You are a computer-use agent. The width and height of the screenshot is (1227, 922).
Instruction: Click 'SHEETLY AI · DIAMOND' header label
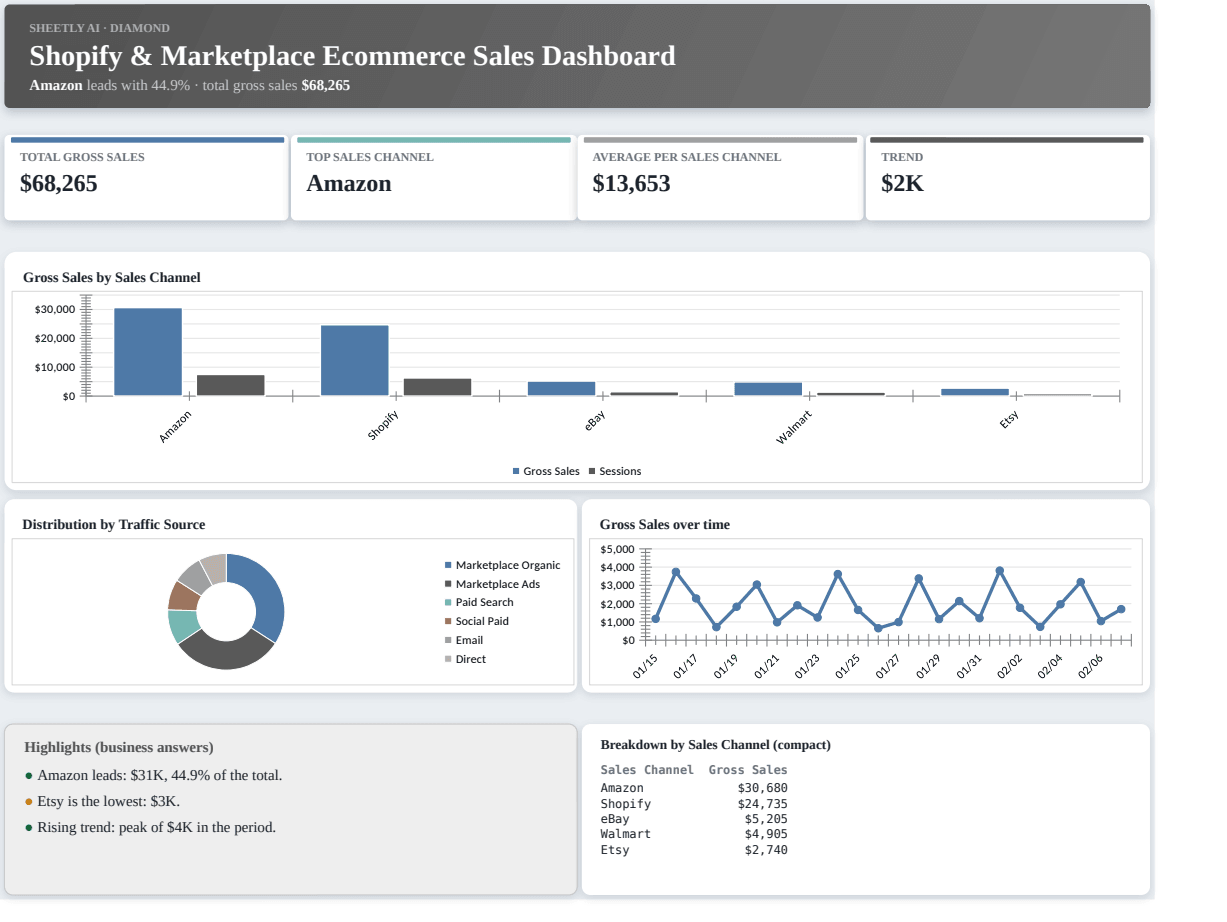point(99,28)
